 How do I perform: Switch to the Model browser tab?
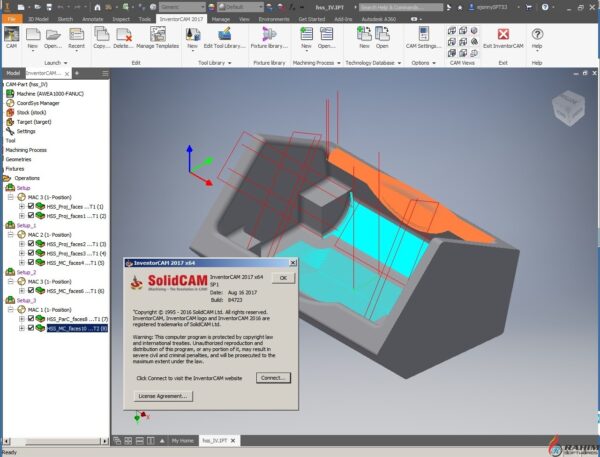(13, 73)
